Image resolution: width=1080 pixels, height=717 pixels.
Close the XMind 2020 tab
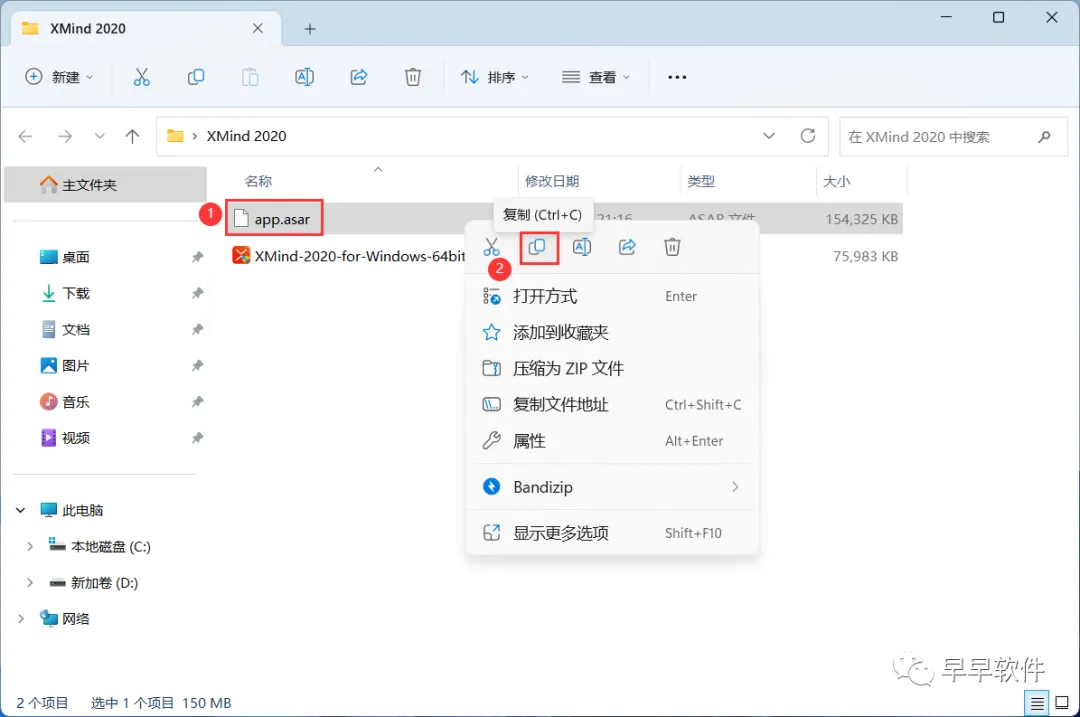click(258, 28)
